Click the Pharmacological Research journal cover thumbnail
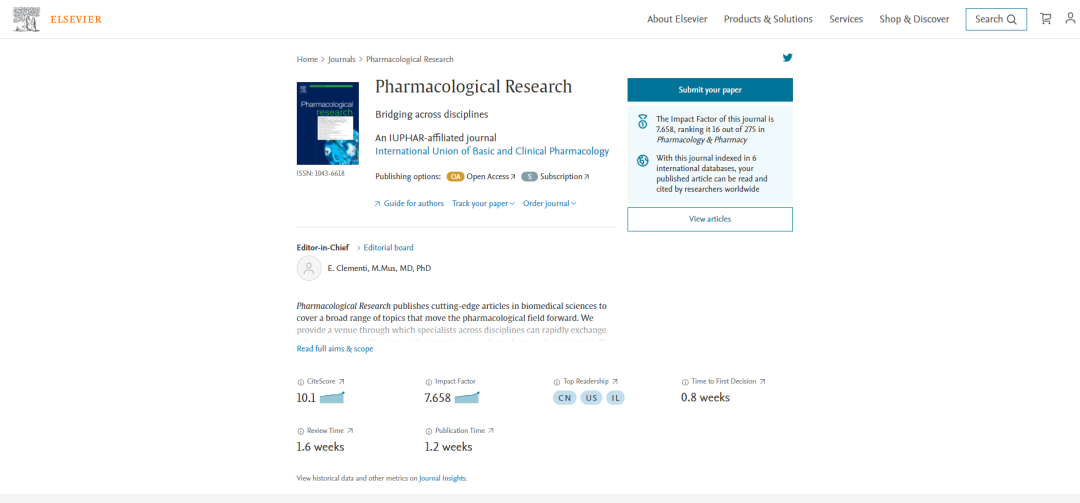 point(328,123)
